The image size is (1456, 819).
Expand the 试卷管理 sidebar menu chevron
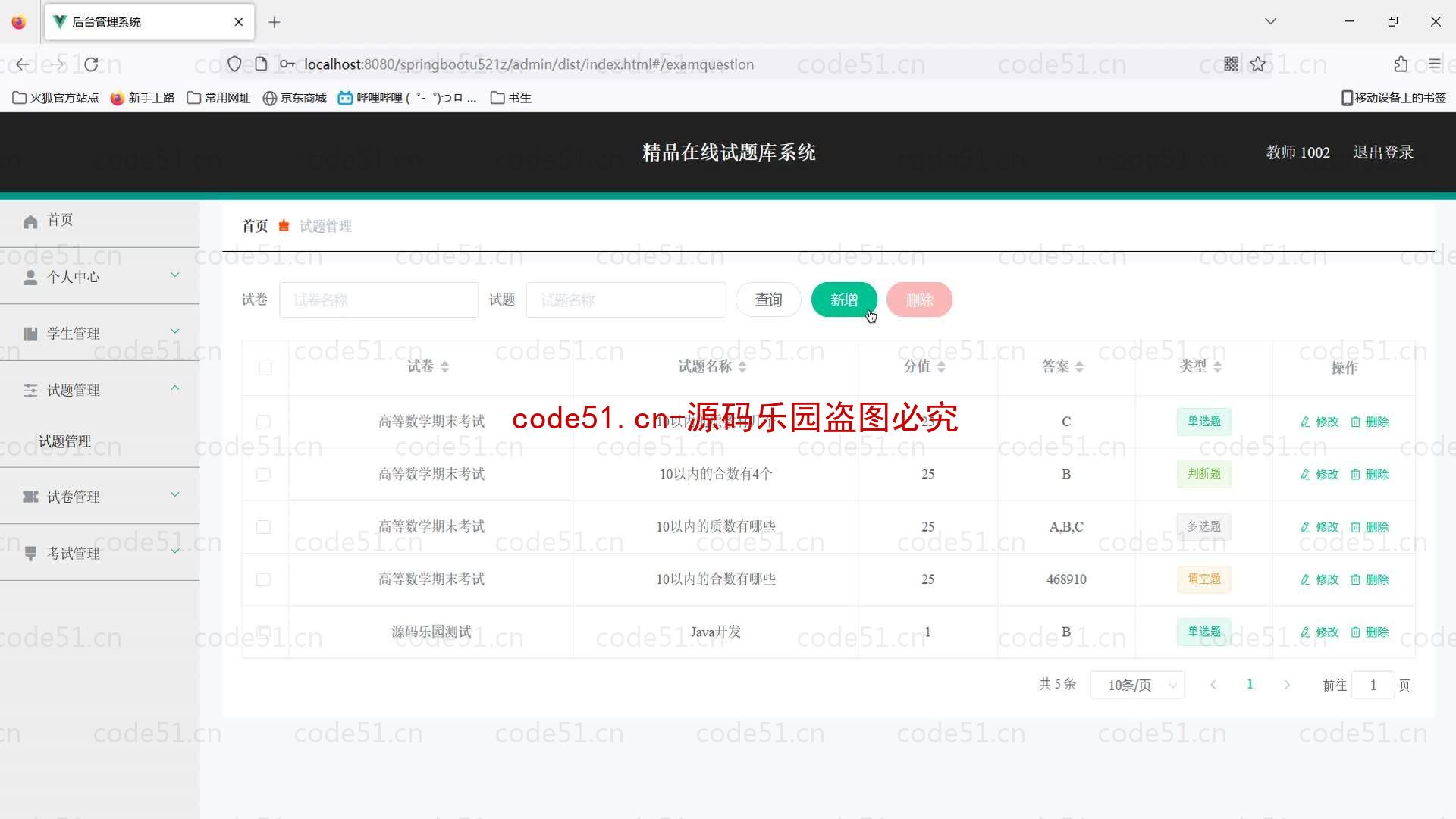click(x=175, y=494)
